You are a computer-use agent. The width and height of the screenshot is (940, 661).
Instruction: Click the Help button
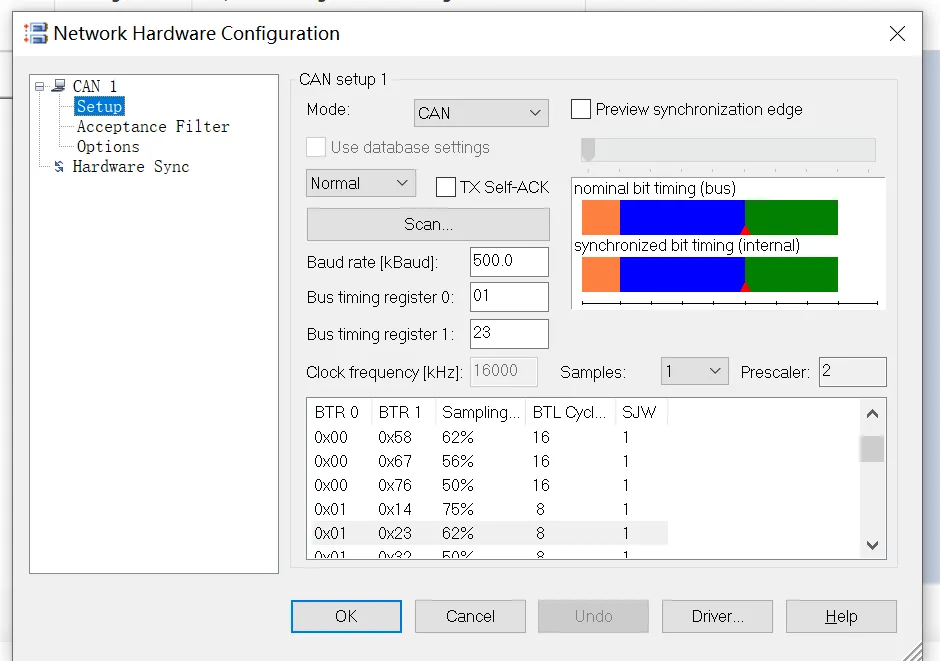(841, 616)
